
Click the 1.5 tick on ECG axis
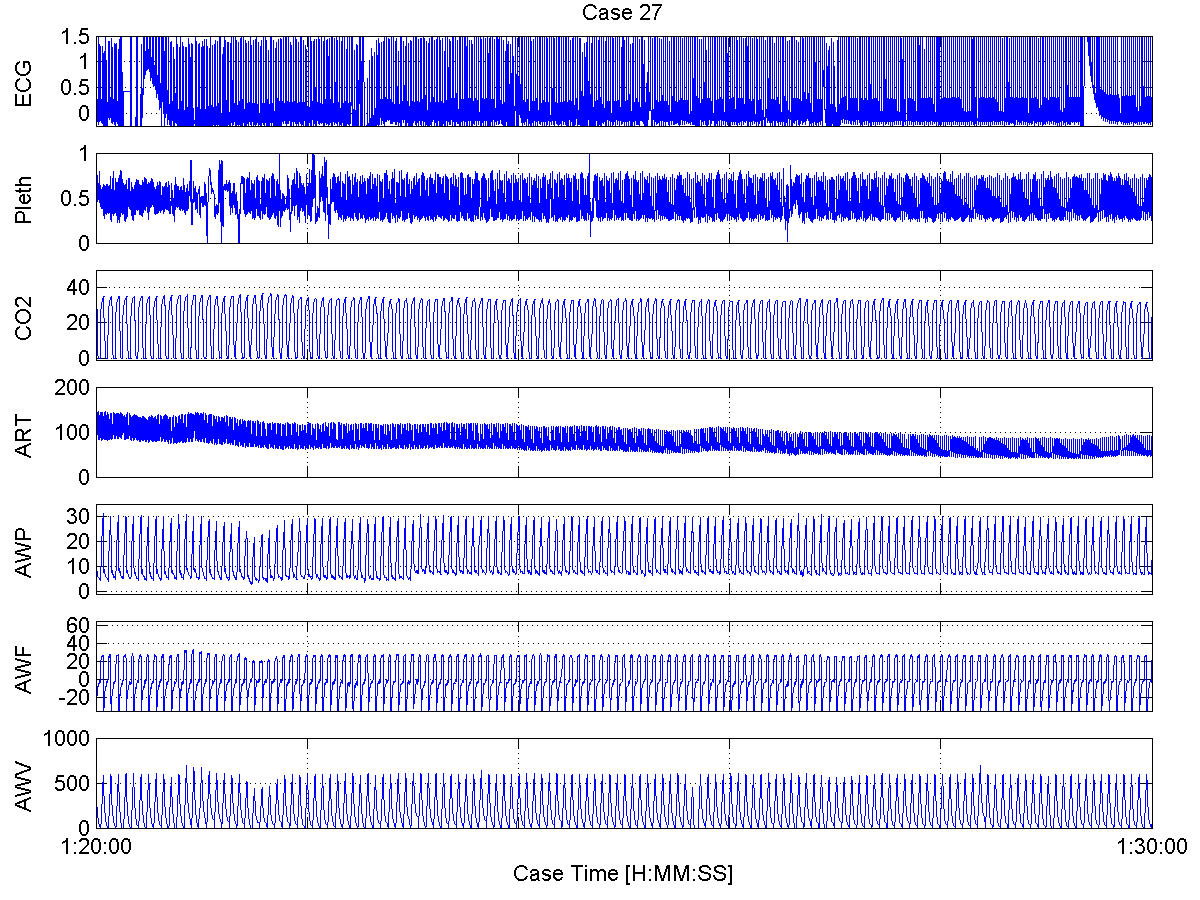tap(76, 37)
